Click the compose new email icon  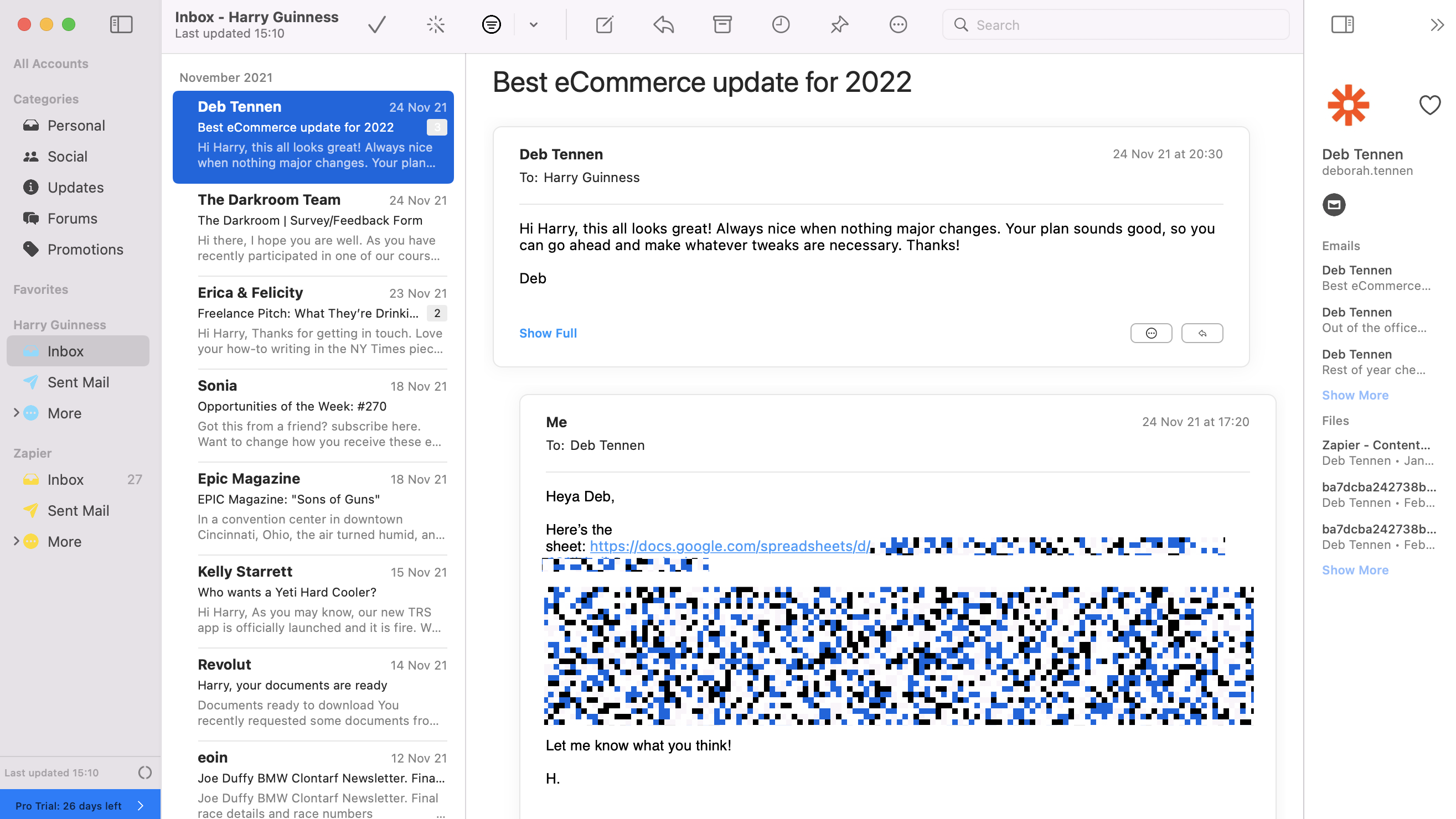pyautogui.click(x=604, y=25)
